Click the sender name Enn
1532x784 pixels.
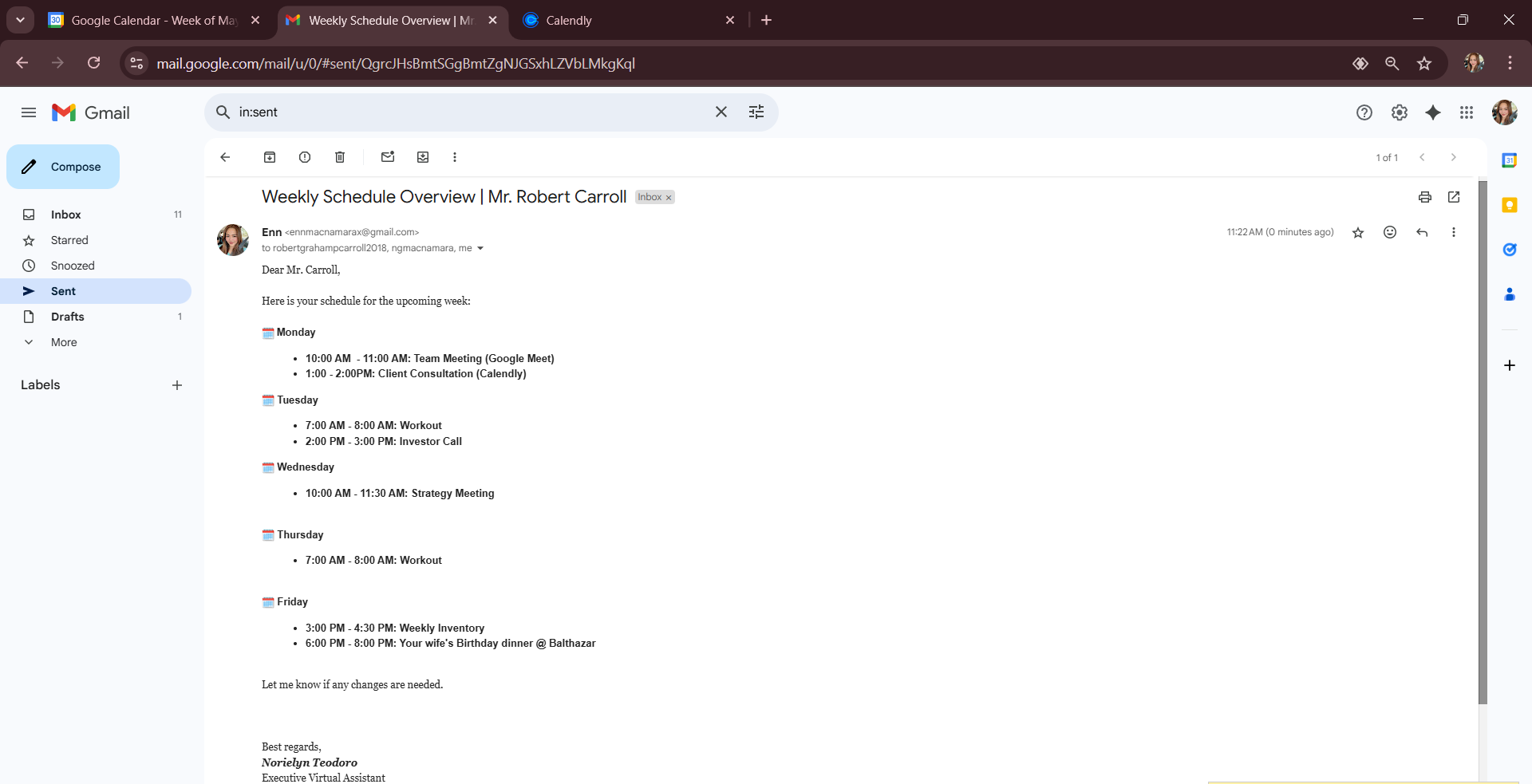pyautogui.click(x=271, y=232)
